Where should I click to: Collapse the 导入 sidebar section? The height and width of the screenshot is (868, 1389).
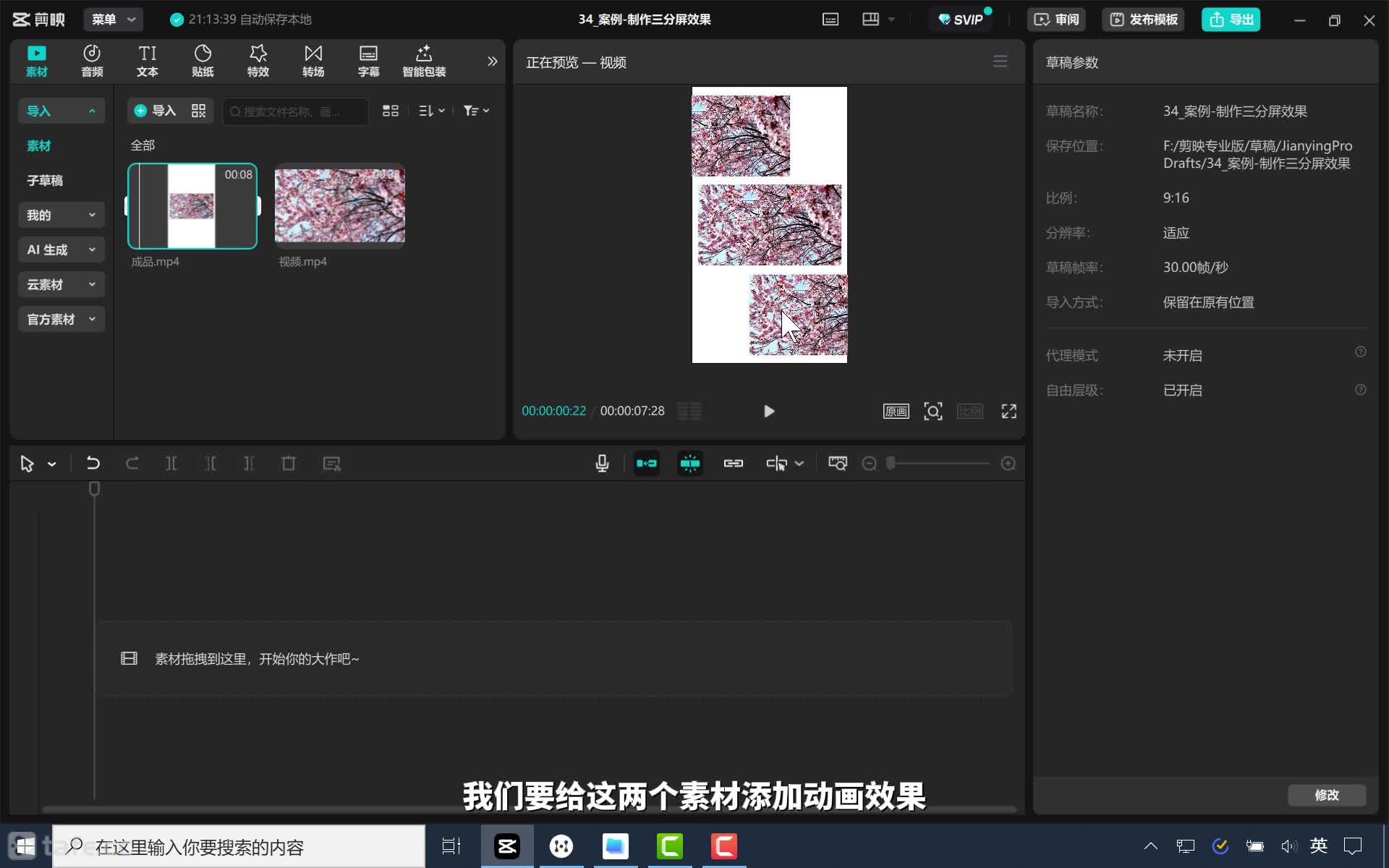pyautogui.click(x=61, y=111)
